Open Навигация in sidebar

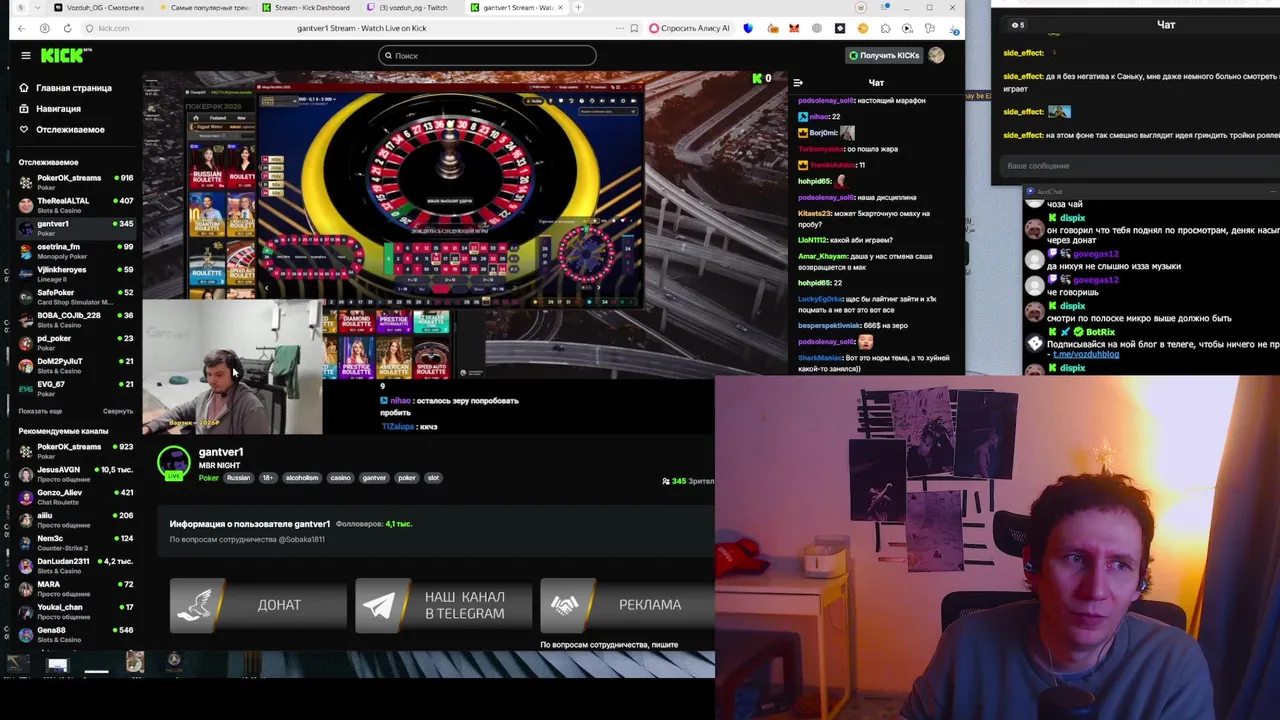pos(50,108)
